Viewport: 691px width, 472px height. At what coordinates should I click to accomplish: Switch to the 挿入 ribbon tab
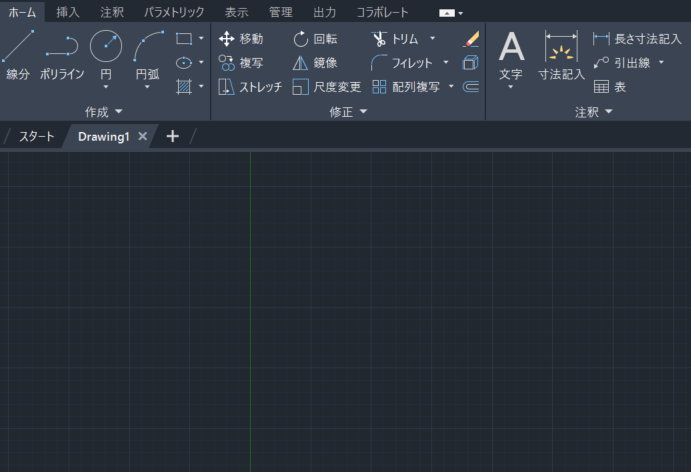point(68,12)
